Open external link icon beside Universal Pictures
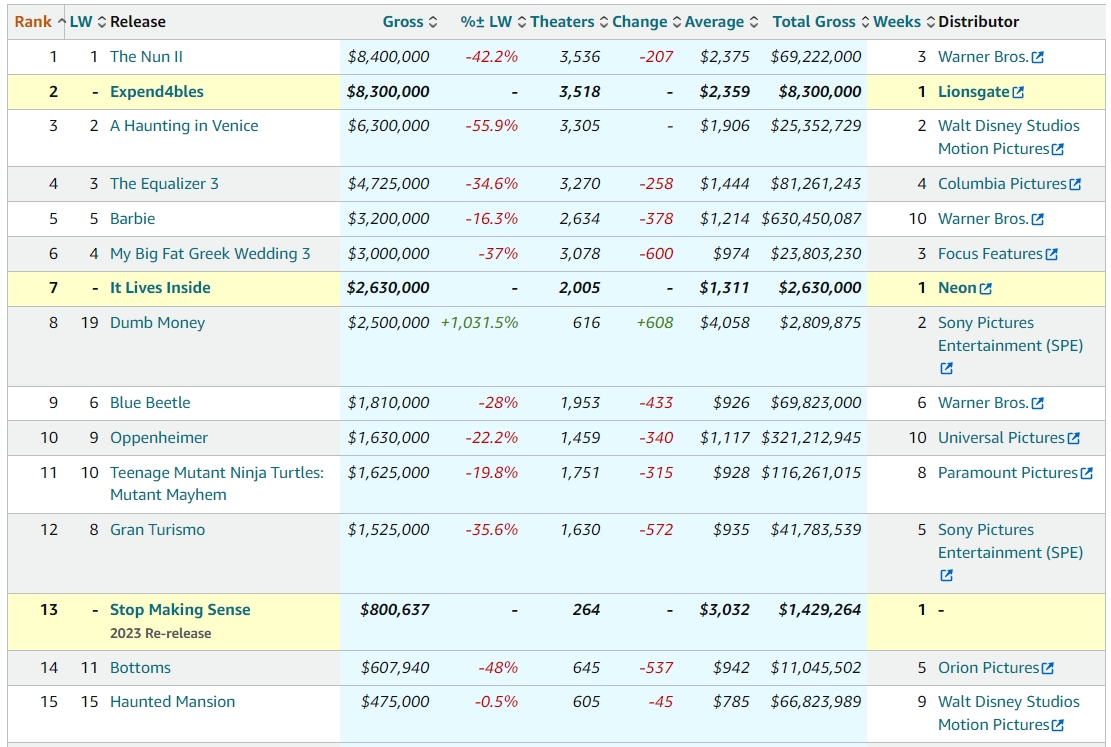 [x=1073, y=439]
